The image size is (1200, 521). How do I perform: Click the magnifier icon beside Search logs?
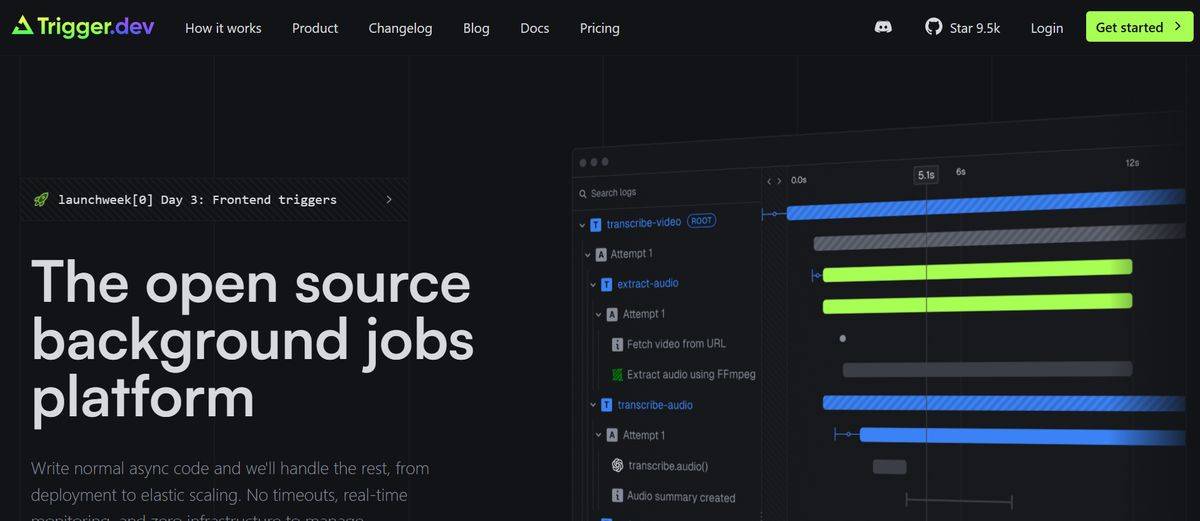tap(583, 193)
